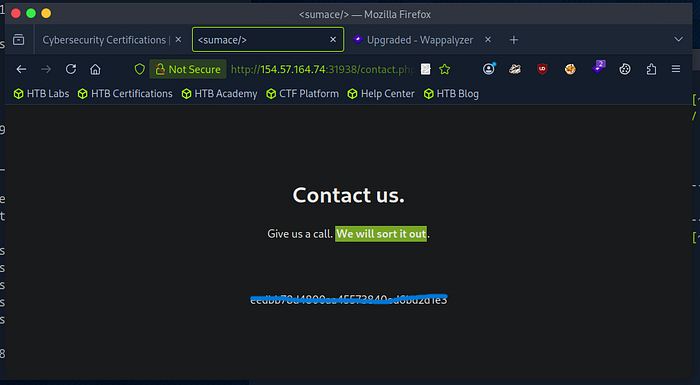Image resolution: width=700 pixels, height=385 pixels.
Task: Open the Firefox application hamburger menu
Action: pyautogui.click(x=676, y=69)
